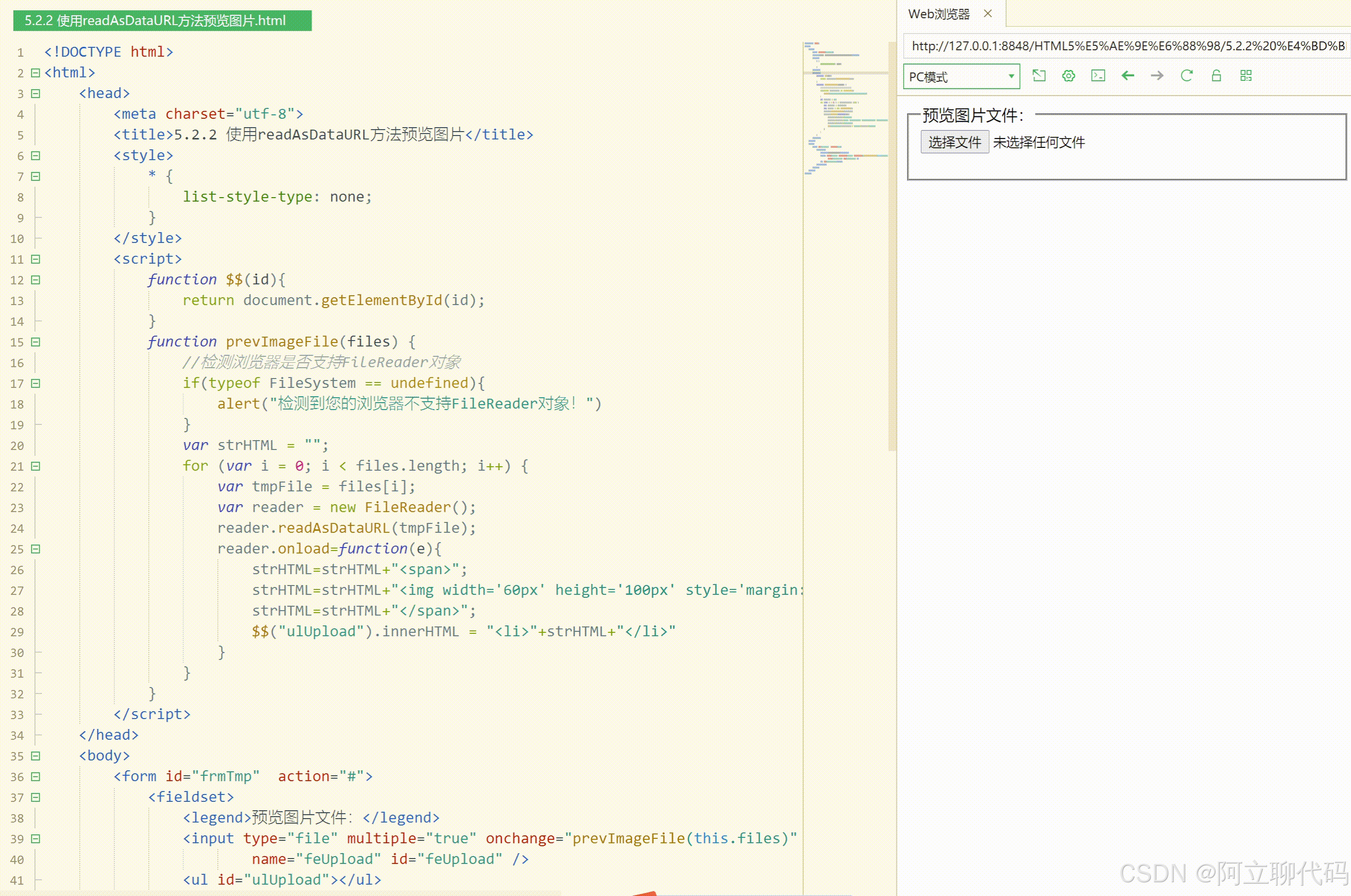Screen dimensions: 1351x896
Task: Click the 未选择任何文件 status text
Action: pyautogui.click(x=1039, y=142)
